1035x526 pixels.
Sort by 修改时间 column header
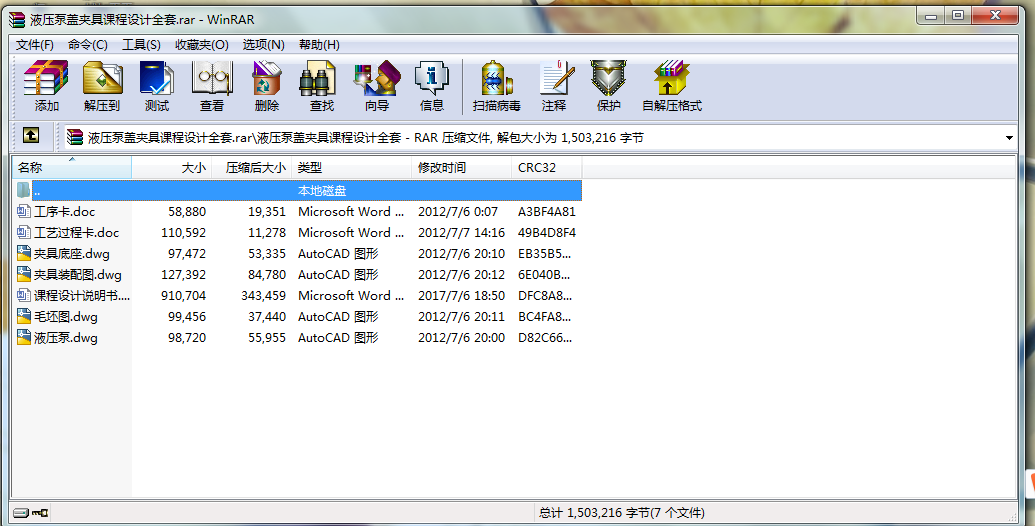(x=461, y=168)
